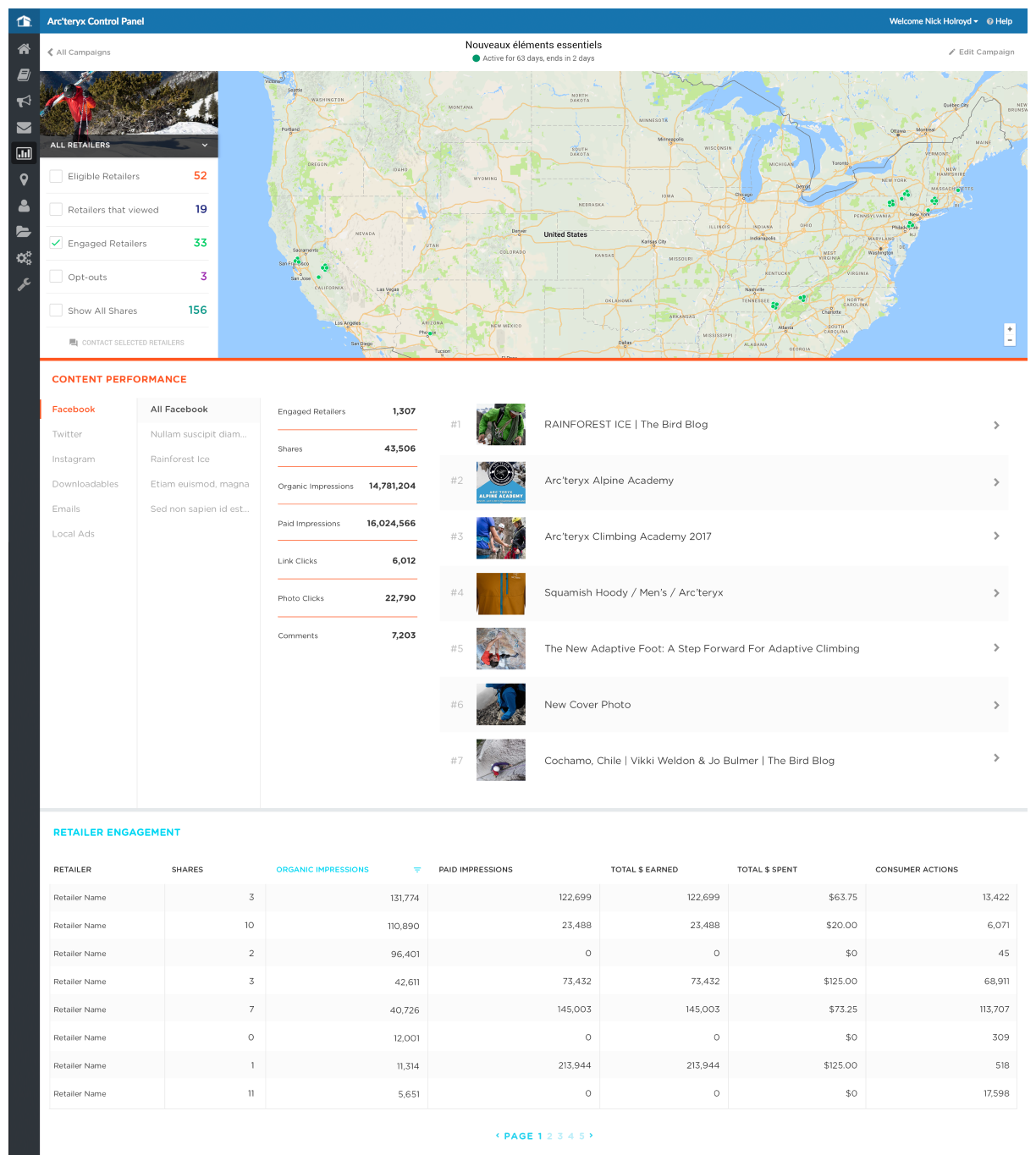
Task: Open the wrench tools sidebar icon
Action: [x=24, y=284]
